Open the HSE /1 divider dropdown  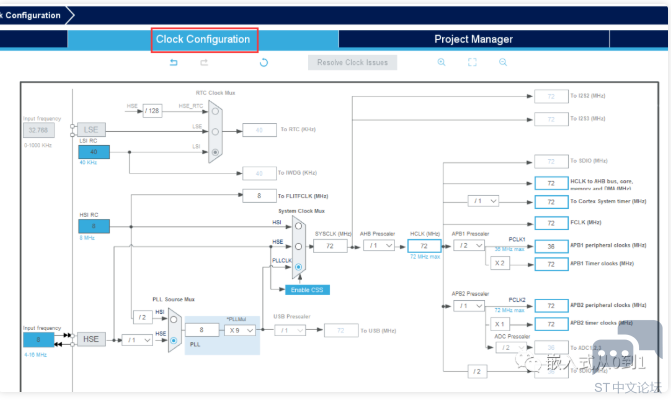[137, 340]
